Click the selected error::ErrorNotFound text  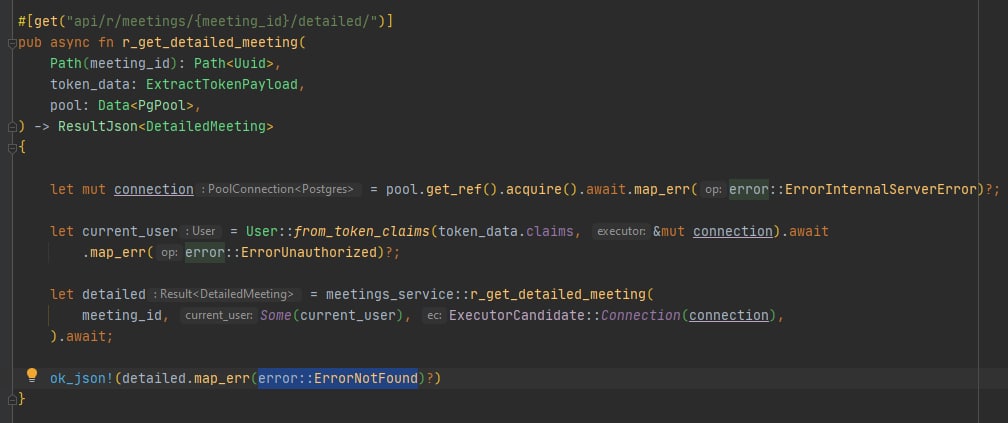coord(338,379)
